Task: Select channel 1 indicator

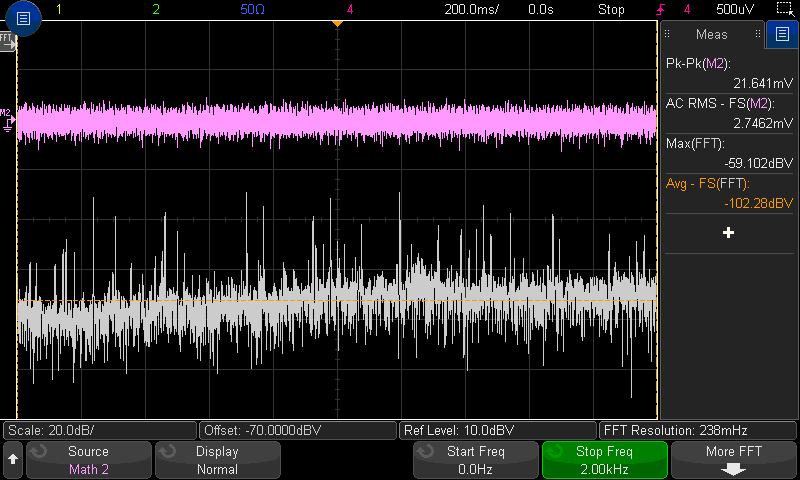Action: pos(59,9)
